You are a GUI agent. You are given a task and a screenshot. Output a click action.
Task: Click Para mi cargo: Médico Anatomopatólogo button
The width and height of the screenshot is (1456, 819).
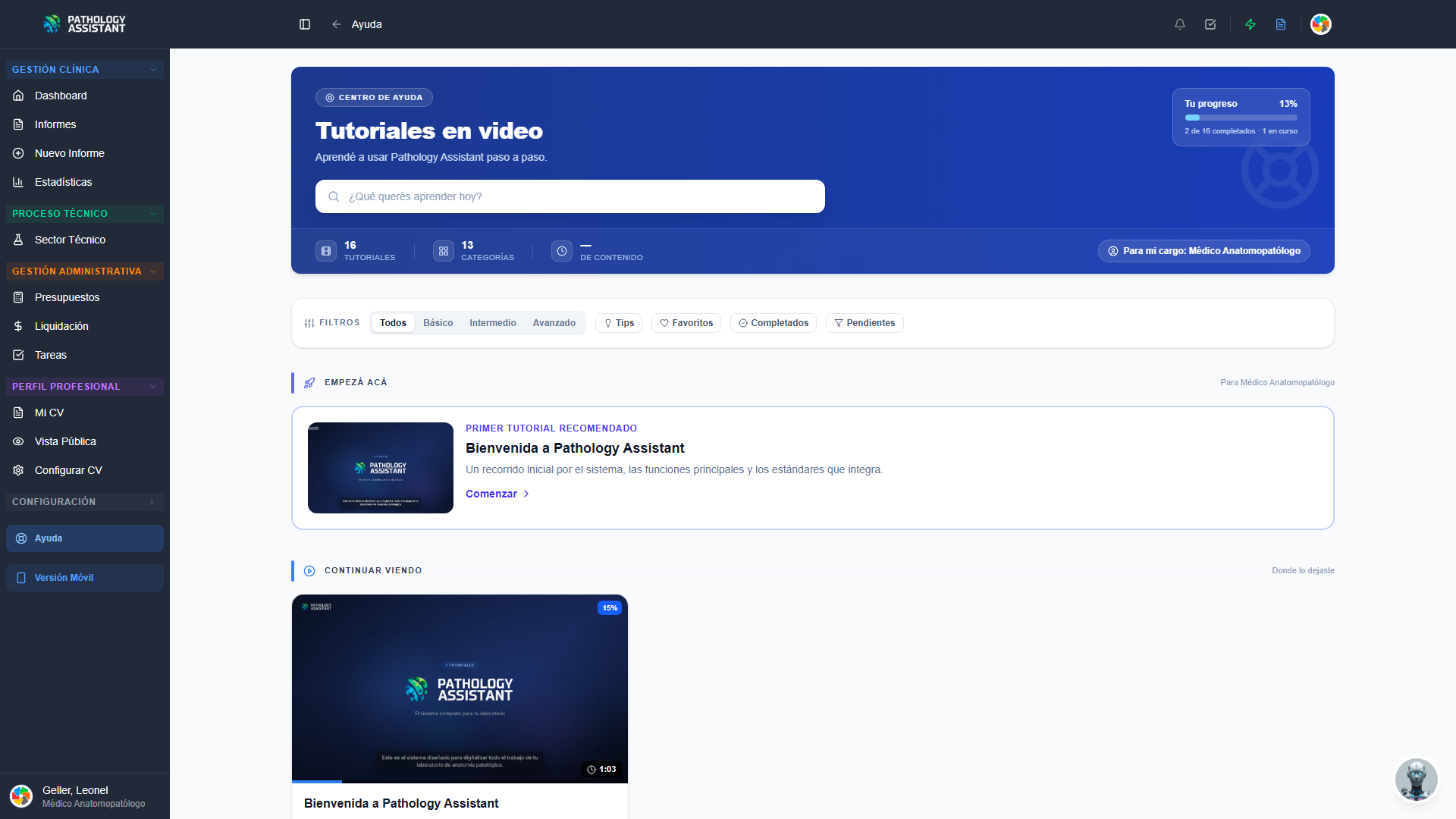pyautogui.click(x=1204, y=251)
